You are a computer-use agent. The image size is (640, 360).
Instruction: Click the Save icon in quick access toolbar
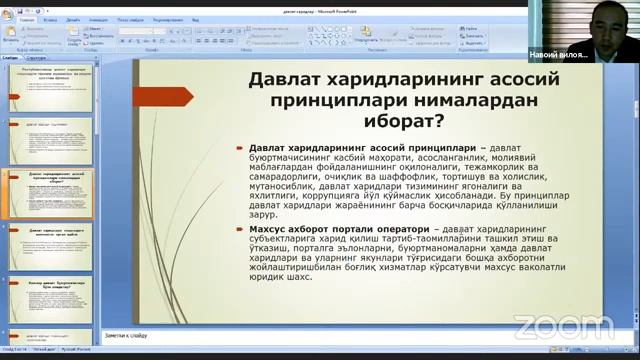tap(20, 11)
